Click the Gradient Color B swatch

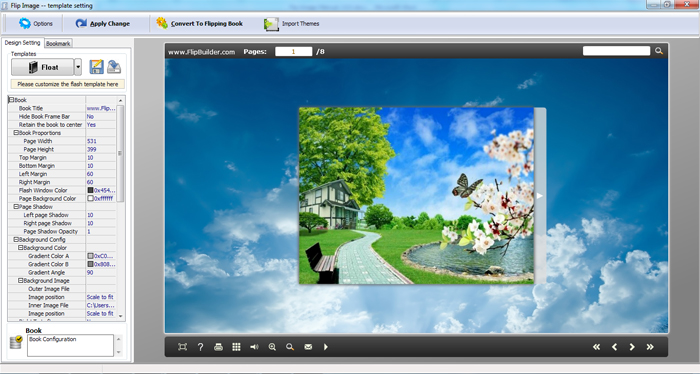tap(90, 264)
